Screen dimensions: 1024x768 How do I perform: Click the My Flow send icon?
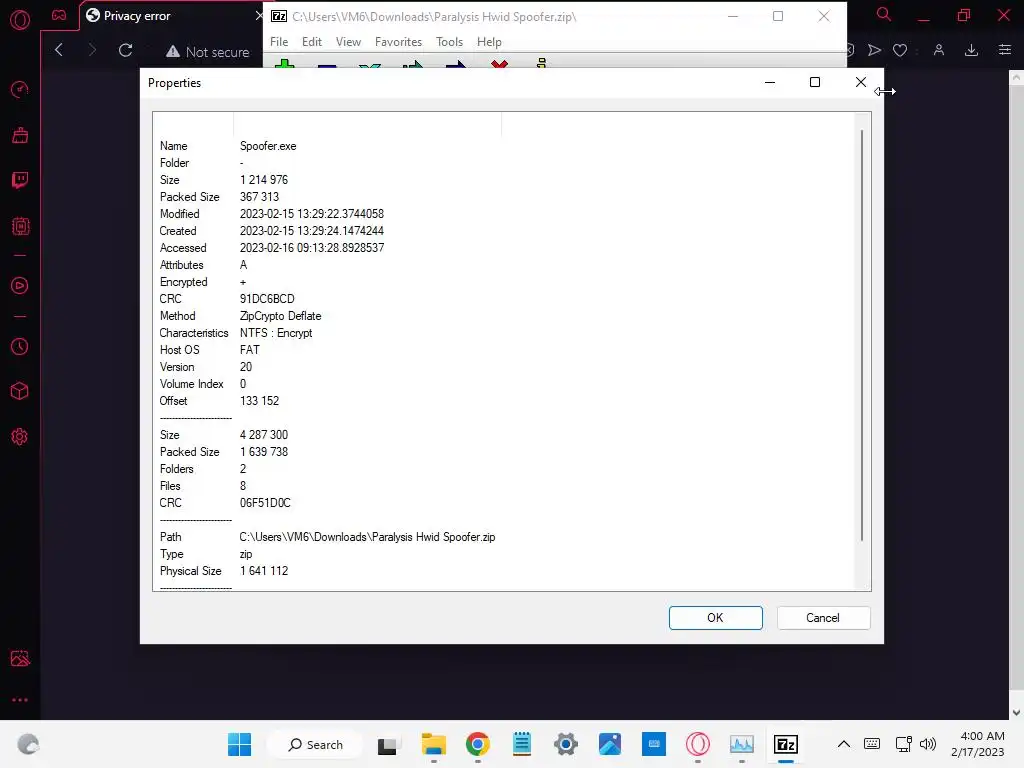(874, 50)
